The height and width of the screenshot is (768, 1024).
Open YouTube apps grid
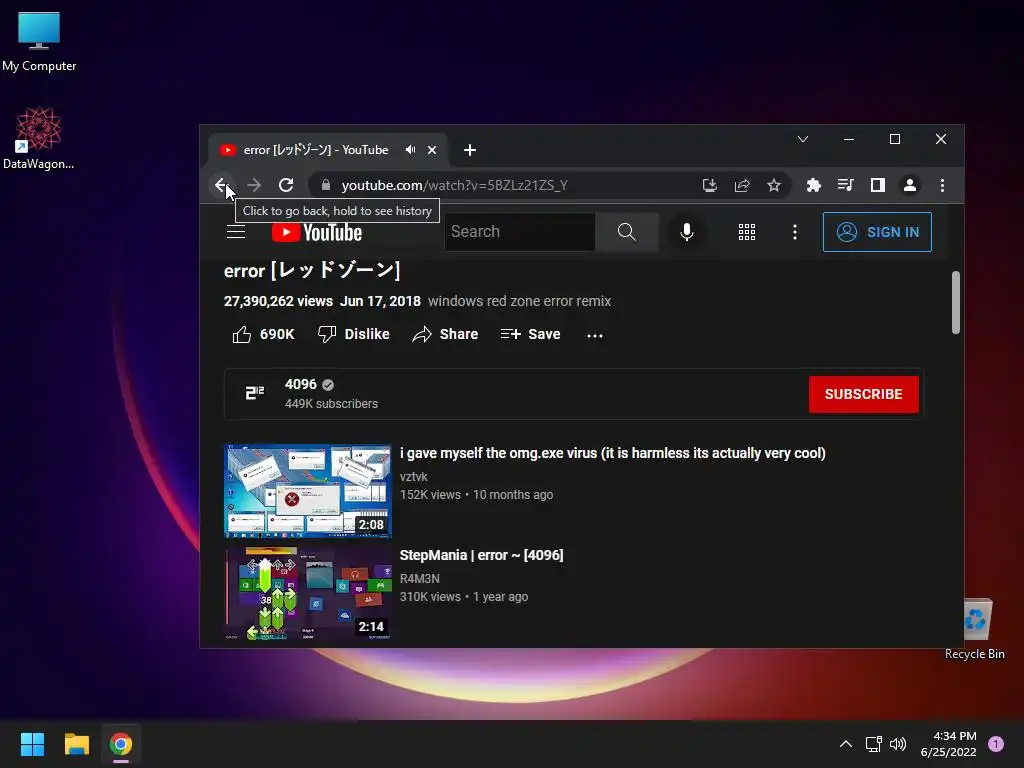click(746, 232)
